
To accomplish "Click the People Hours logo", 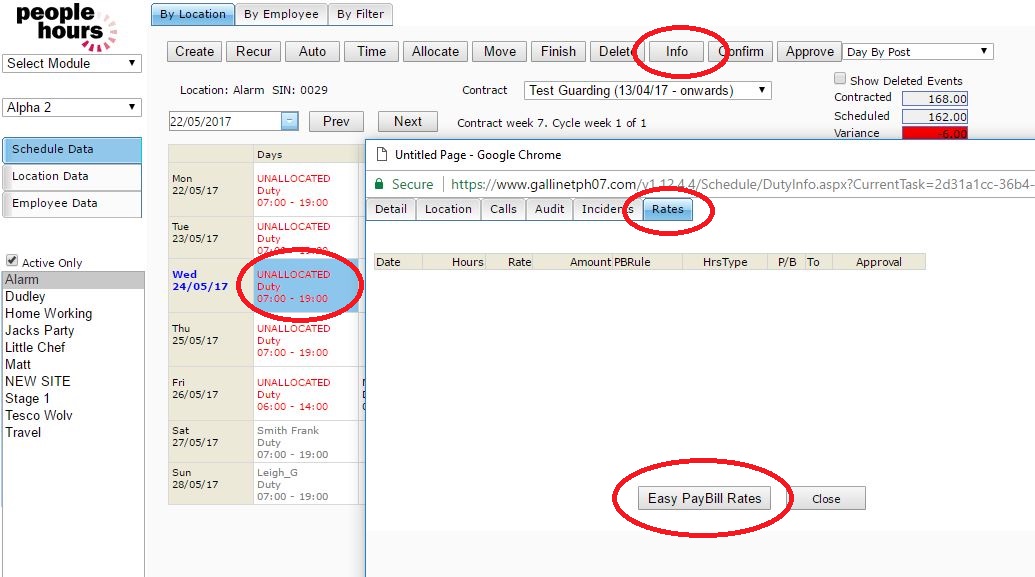I will 66,26.
